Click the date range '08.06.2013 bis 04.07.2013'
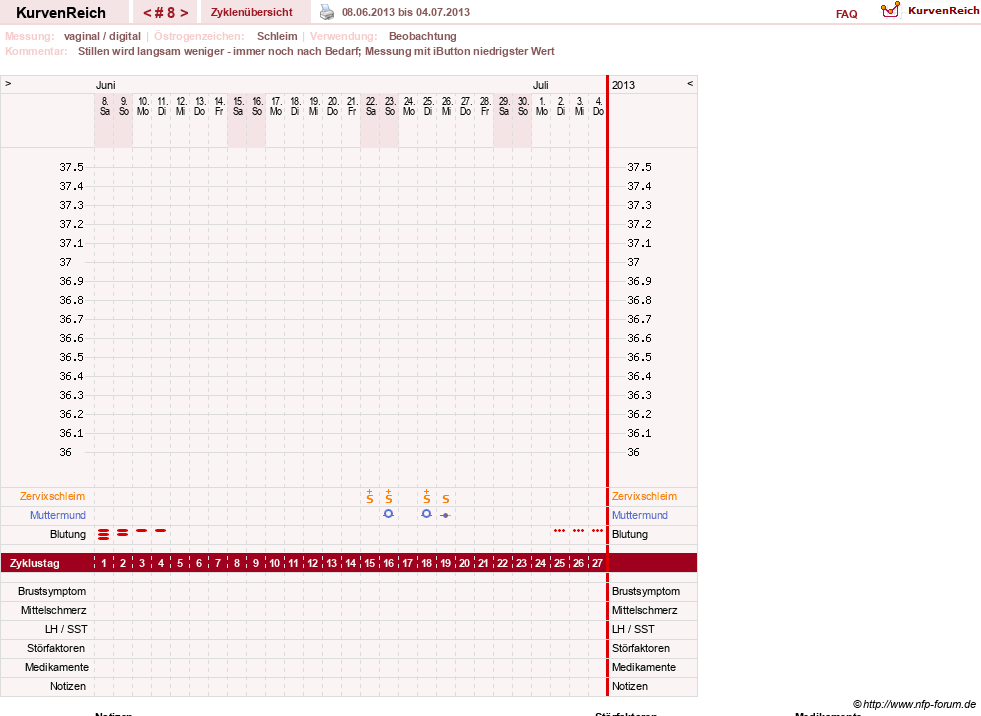This screenshot has height=716, width=981. pyautogui.click(x=406, y=12)
